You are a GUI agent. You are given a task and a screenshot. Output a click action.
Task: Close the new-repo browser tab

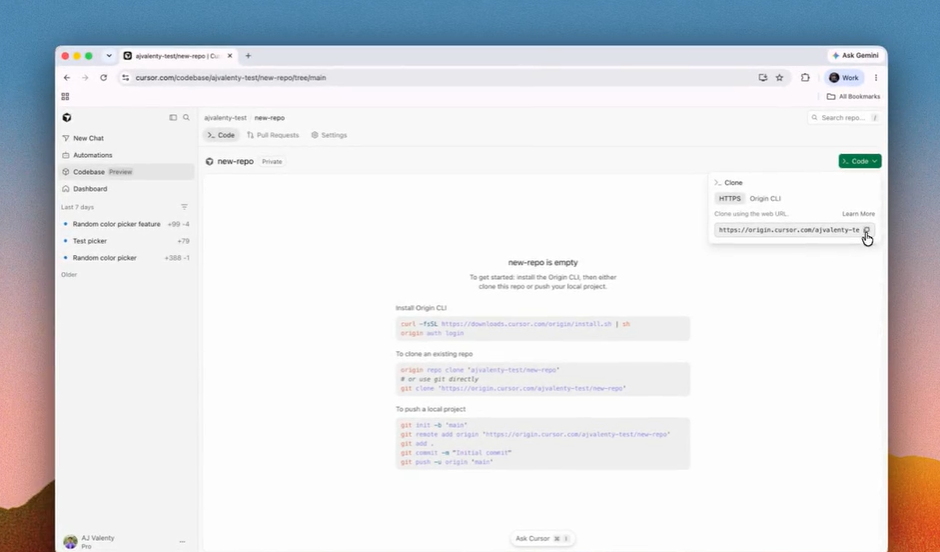(x=230, y=56)
